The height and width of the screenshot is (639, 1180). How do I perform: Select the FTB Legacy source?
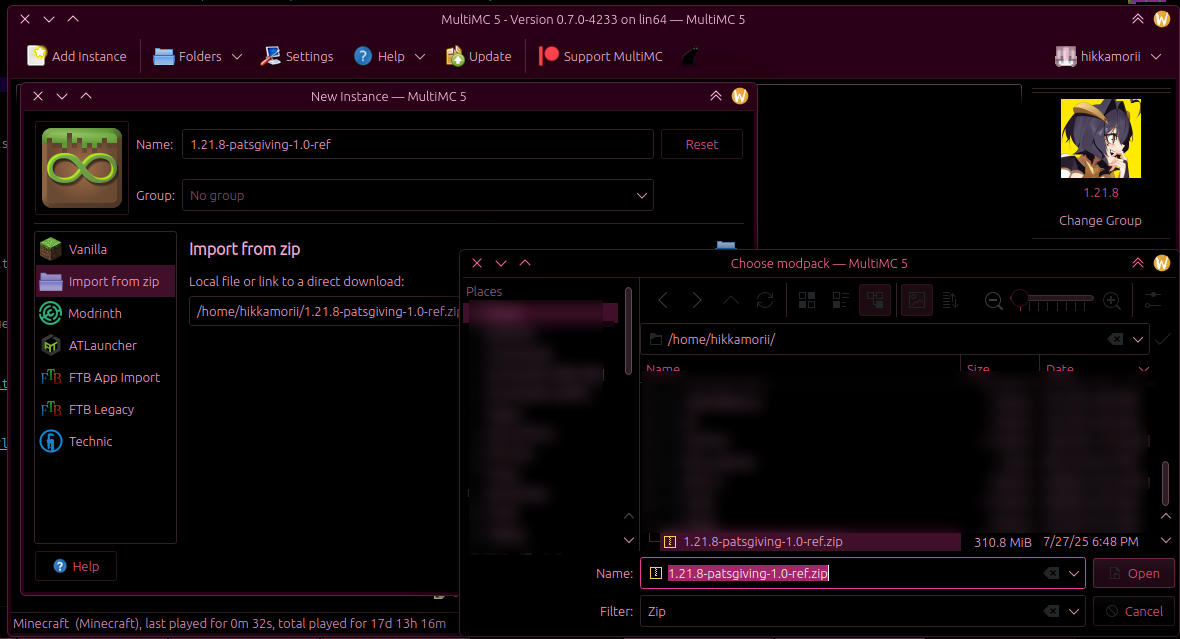(x=105, y=409)
